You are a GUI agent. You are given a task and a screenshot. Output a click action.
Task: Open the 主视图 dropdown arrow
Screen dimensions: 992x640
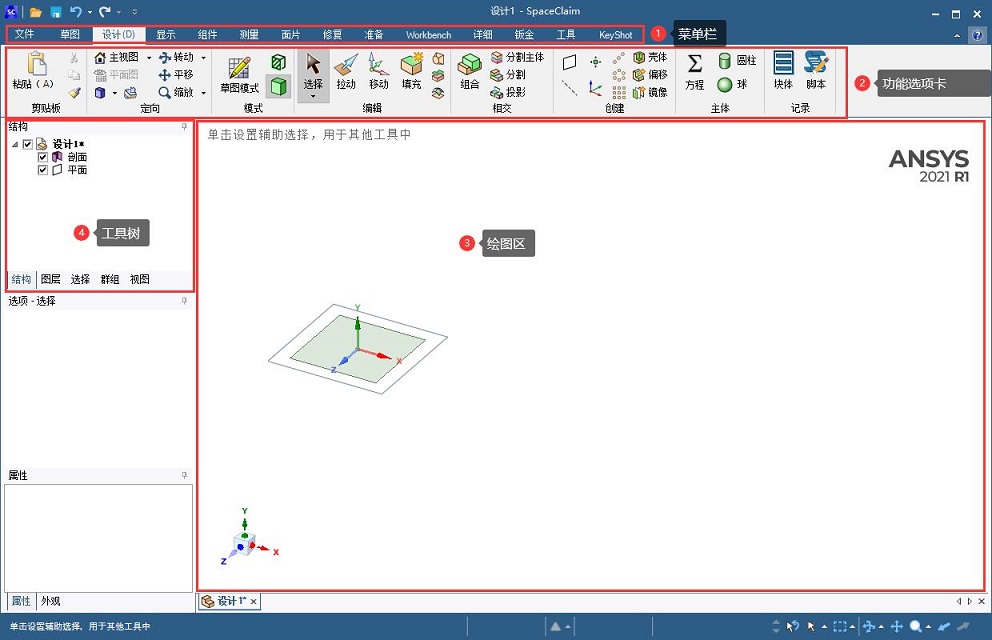(148, 57)
